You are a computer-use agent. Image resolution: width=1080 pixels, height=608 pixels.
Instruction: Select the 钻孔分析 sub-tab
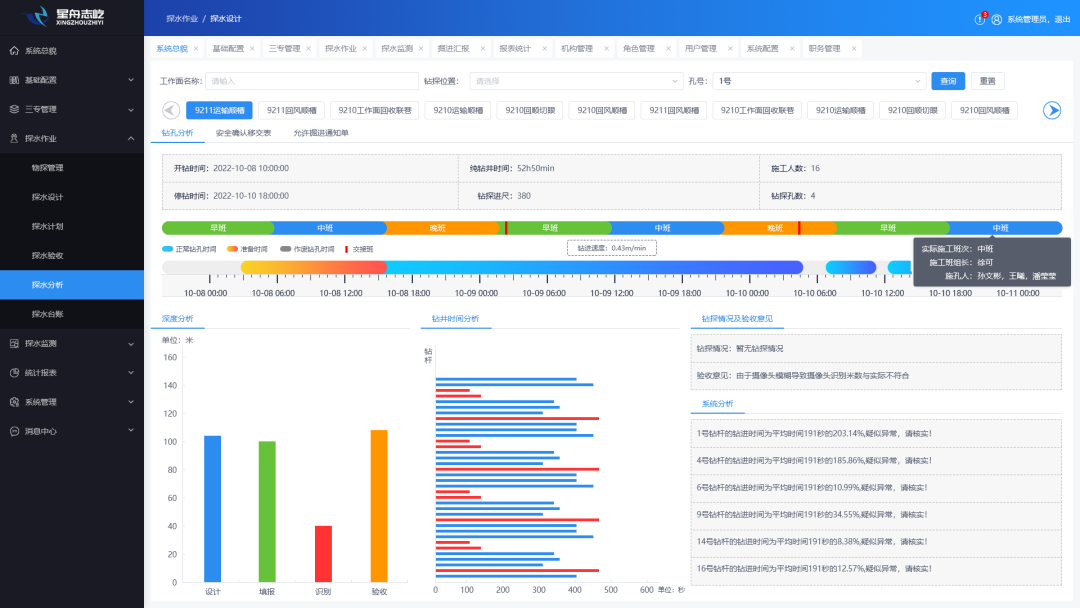(178, 133)
